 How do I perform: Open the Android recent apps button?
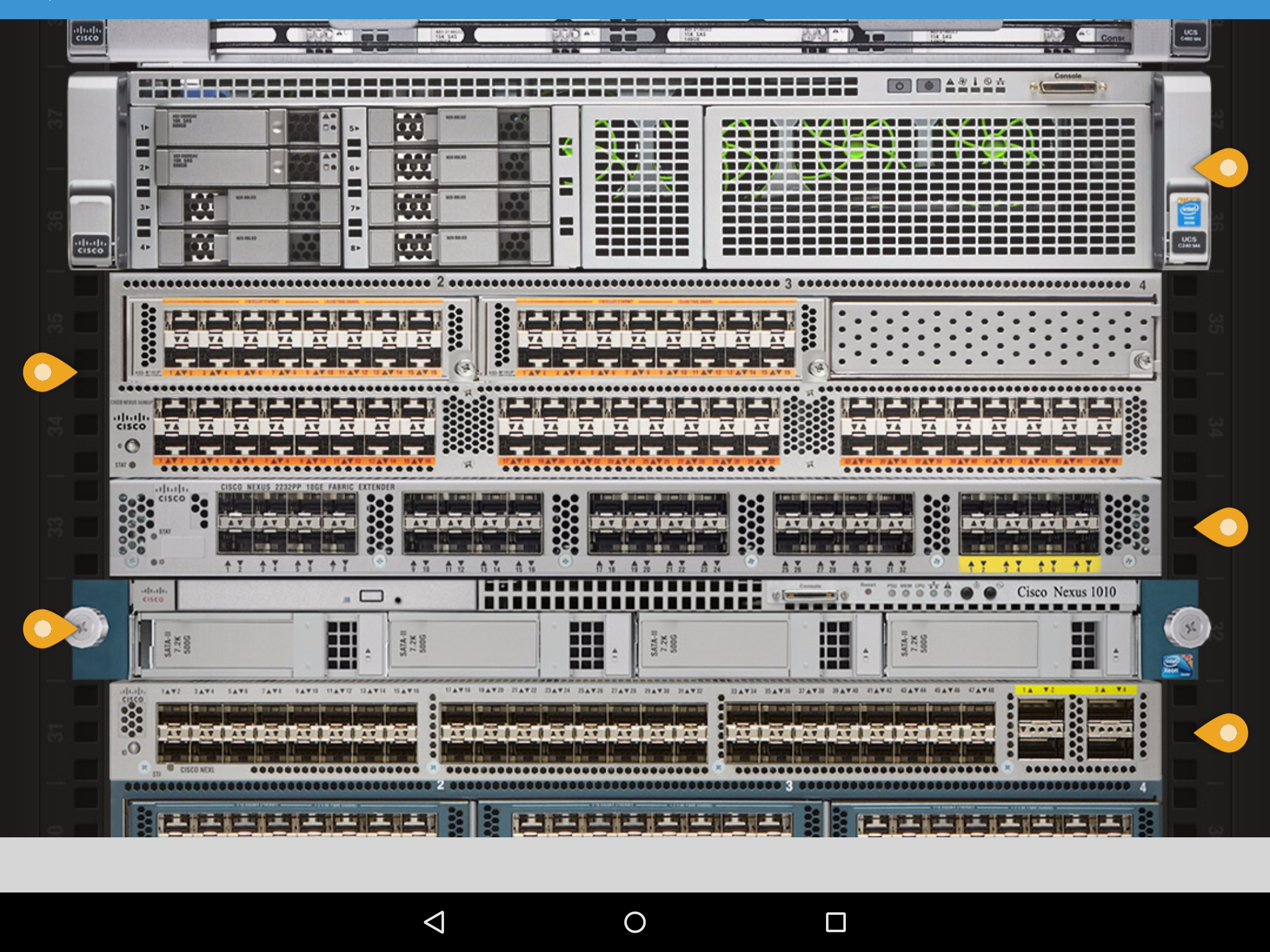tap(835, 922)
